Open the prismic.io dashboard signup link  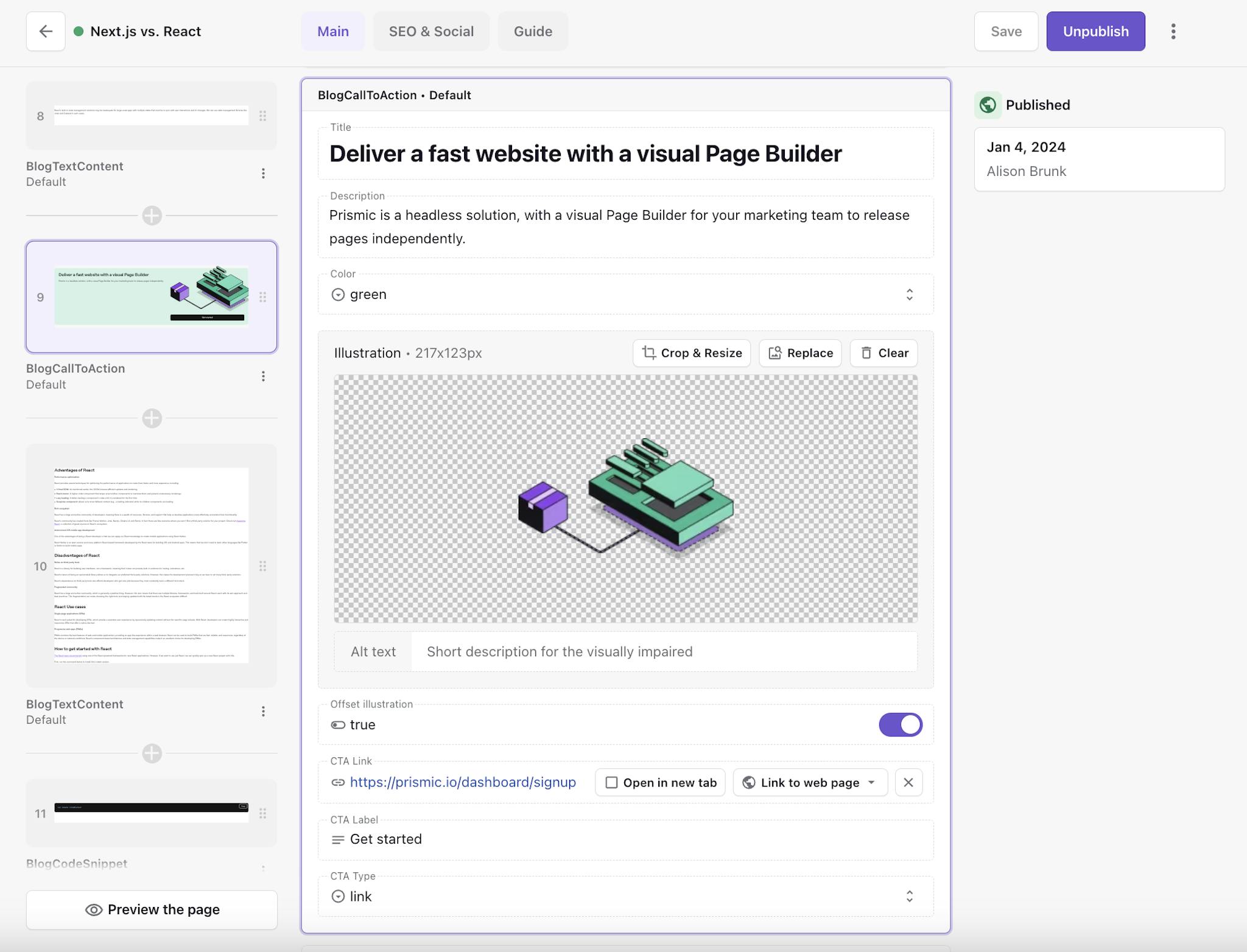tap(463, 782)
